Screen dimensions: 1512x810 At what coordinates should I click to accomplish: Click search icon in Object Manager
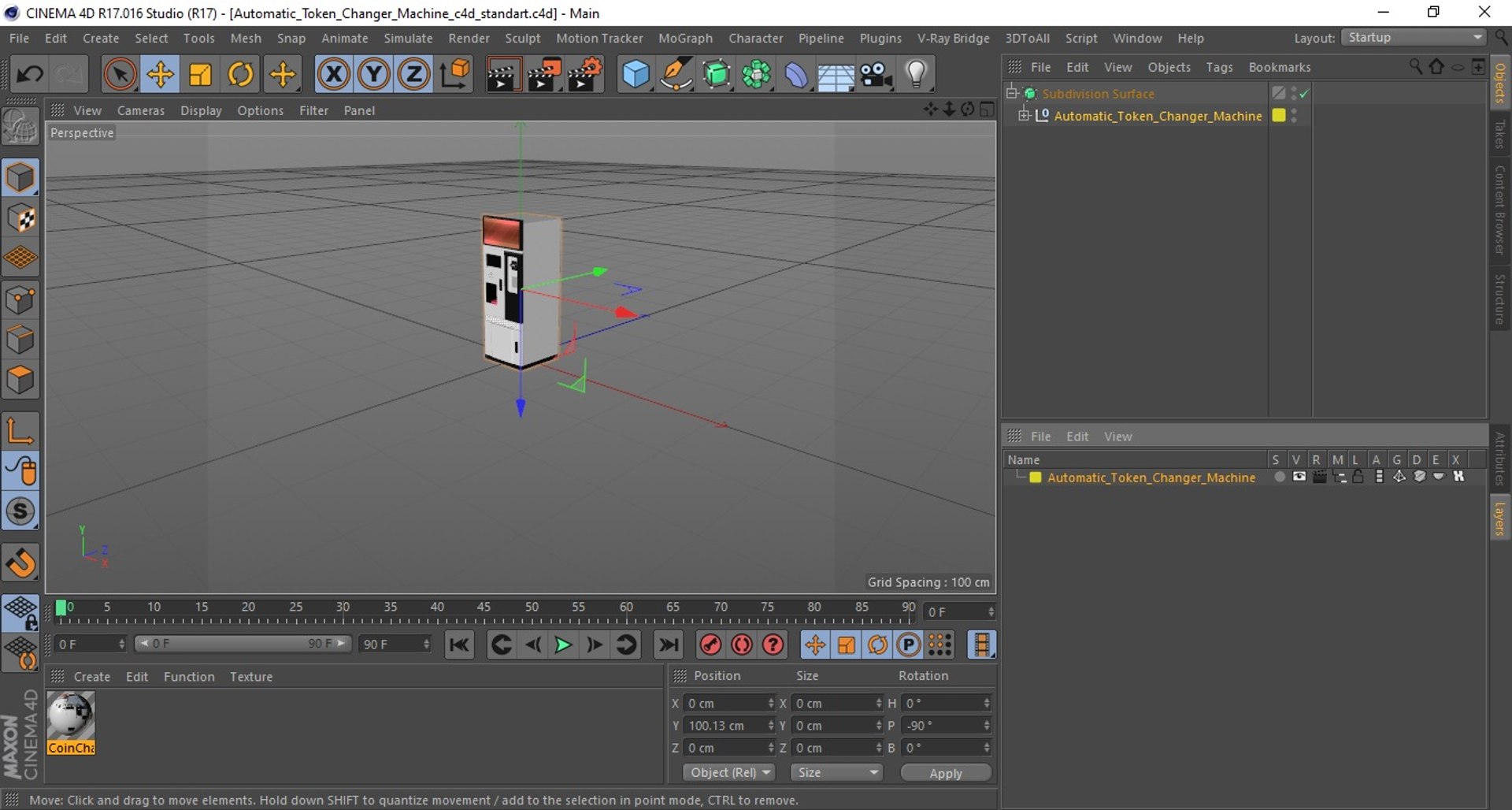pyautogui.click(x=1415, y=67)
